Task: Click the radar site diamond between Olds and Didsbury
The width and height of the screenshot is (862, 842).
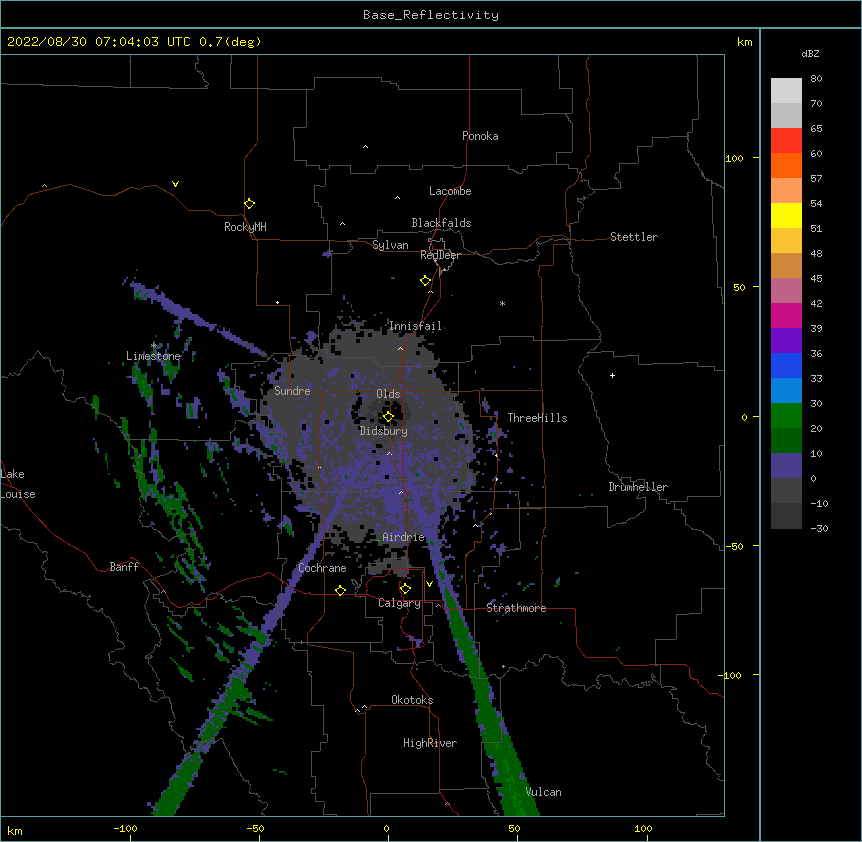Action: 388,416
